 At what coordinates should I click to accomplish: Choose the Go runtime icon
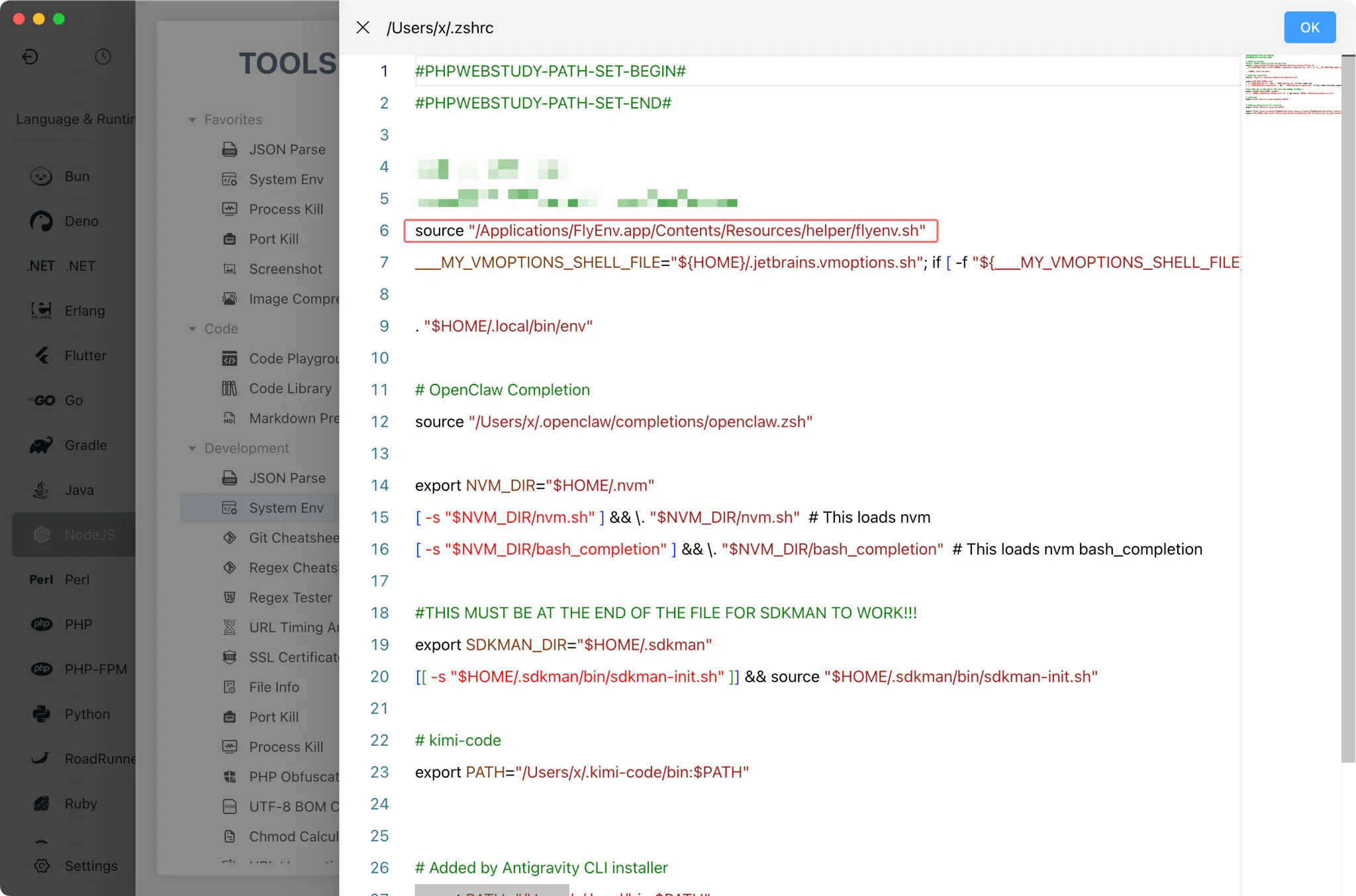tap(41, 400)
